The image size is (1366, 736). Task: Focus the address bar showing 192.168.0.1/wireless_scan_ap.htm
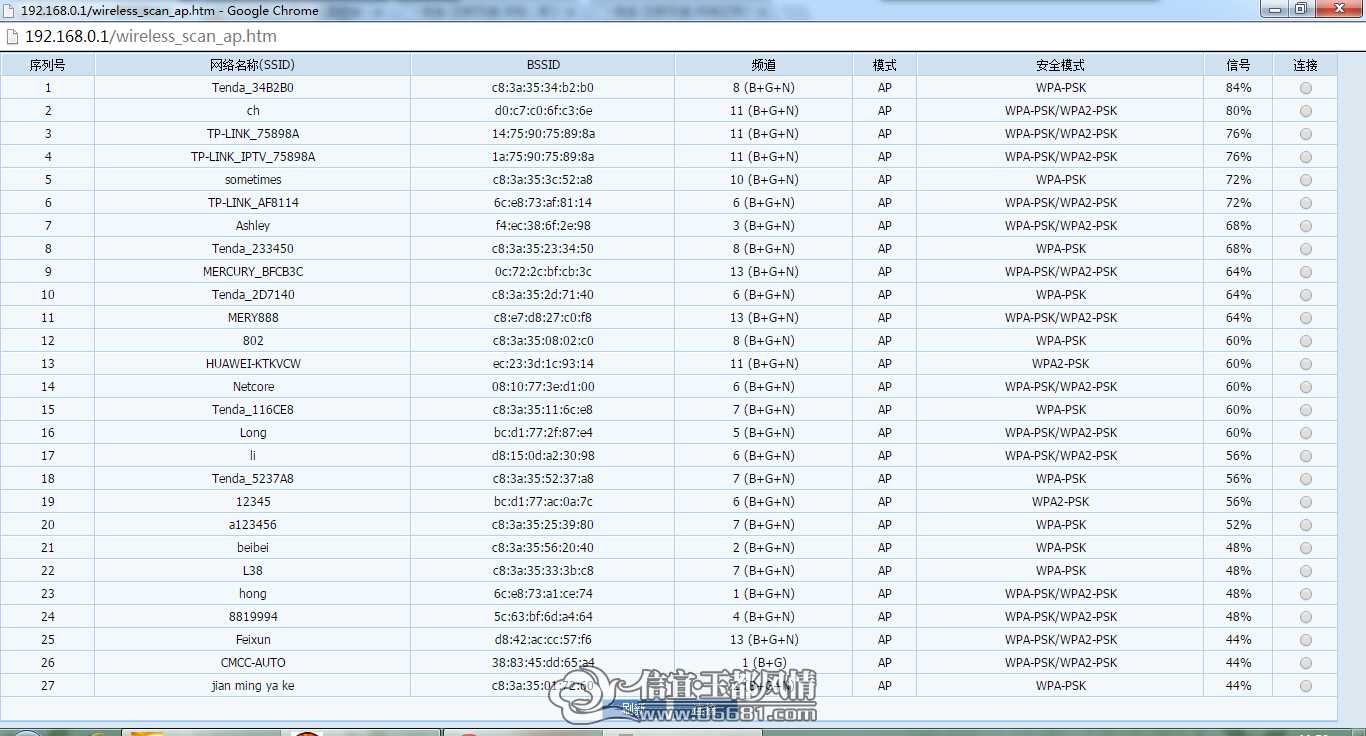click(683, 36)
